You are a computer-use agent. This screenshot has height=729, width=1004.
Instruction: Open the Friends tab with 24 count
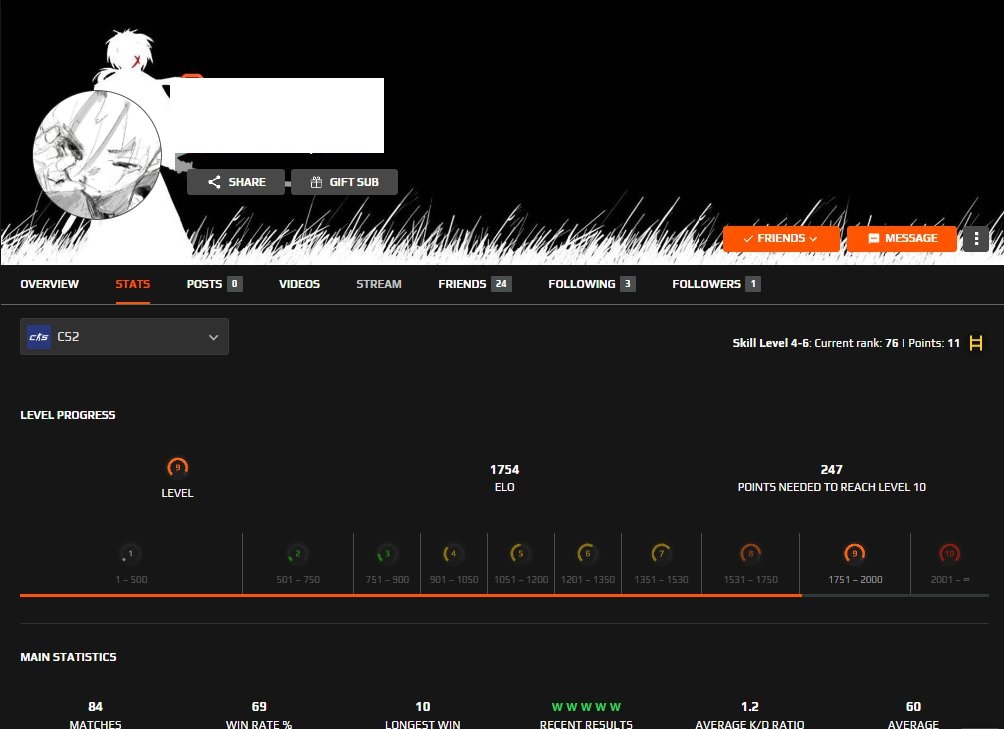tap(474, 284)
